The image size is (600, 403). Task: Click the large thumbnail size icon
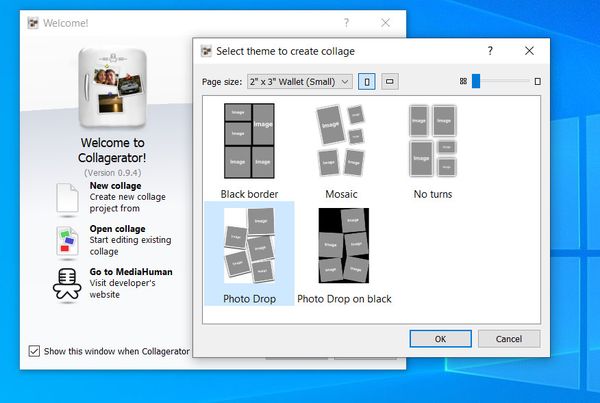pos(537,81)
